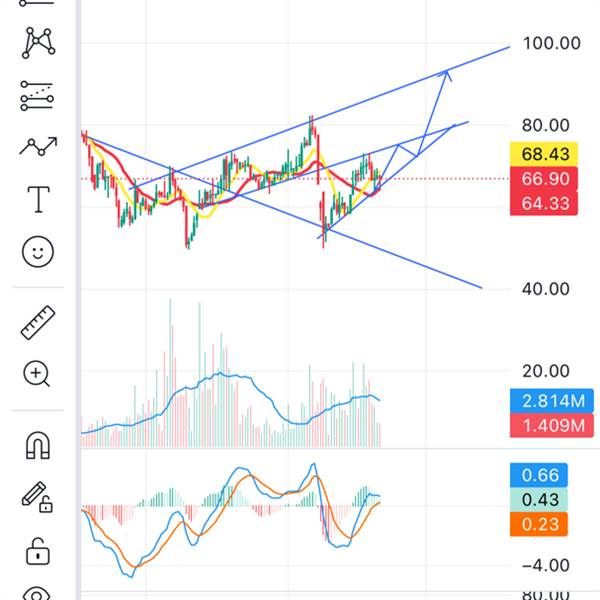The image size is (600, 600).
Task: Click the blue 0.66 MACD label
Action: coord(539,475)
